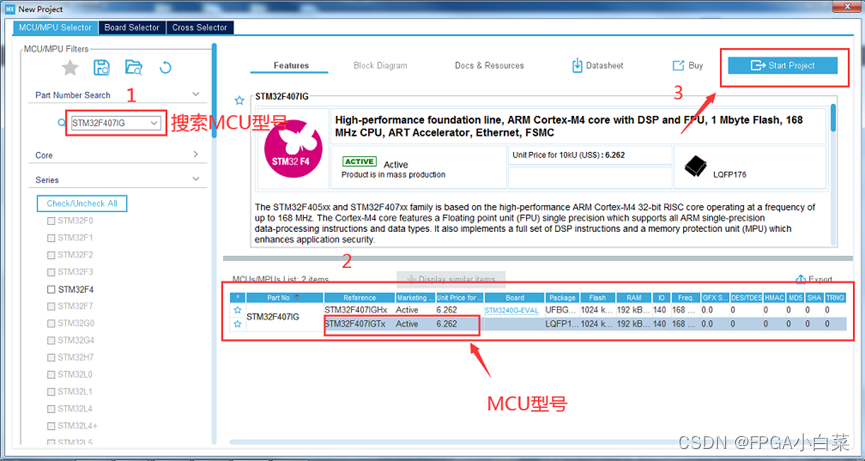Tick the STM32F7 series checkbox
865x461 pixels.
coord(51,306)
